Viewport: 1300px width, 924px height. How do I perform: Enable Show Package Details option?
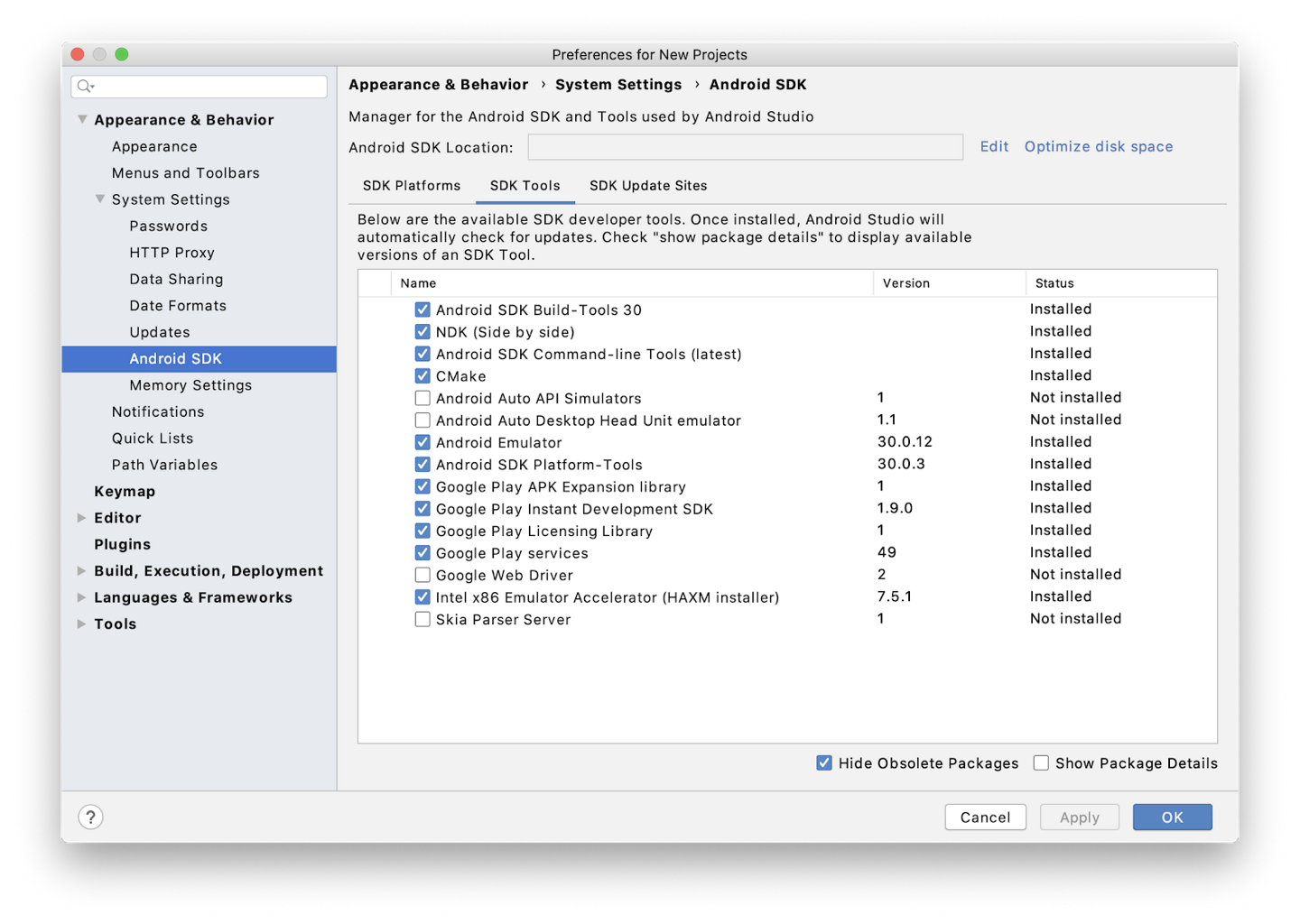tap(1041, 763)
